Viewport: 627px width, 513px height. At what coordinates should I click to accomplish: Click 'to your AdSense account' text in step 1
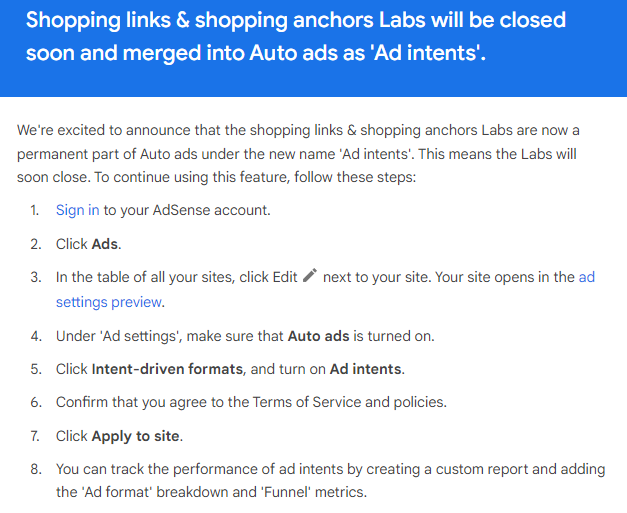[187, 210]
